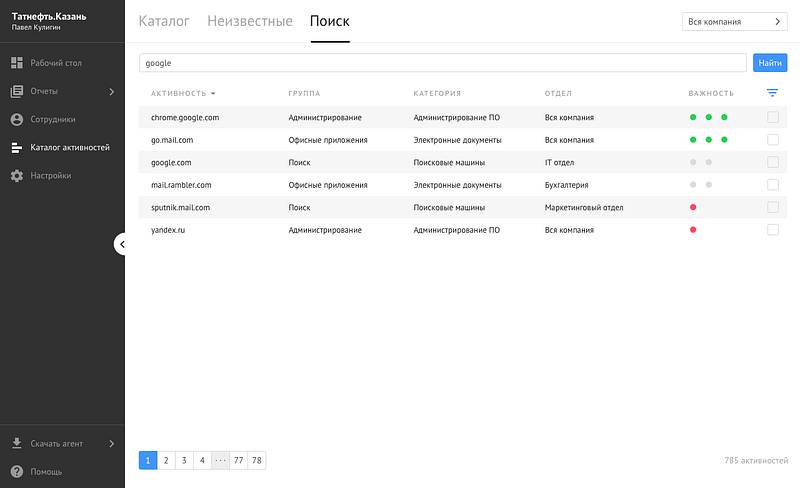Check the mail.rambler.com row checkbox

[x=773, y=184]
